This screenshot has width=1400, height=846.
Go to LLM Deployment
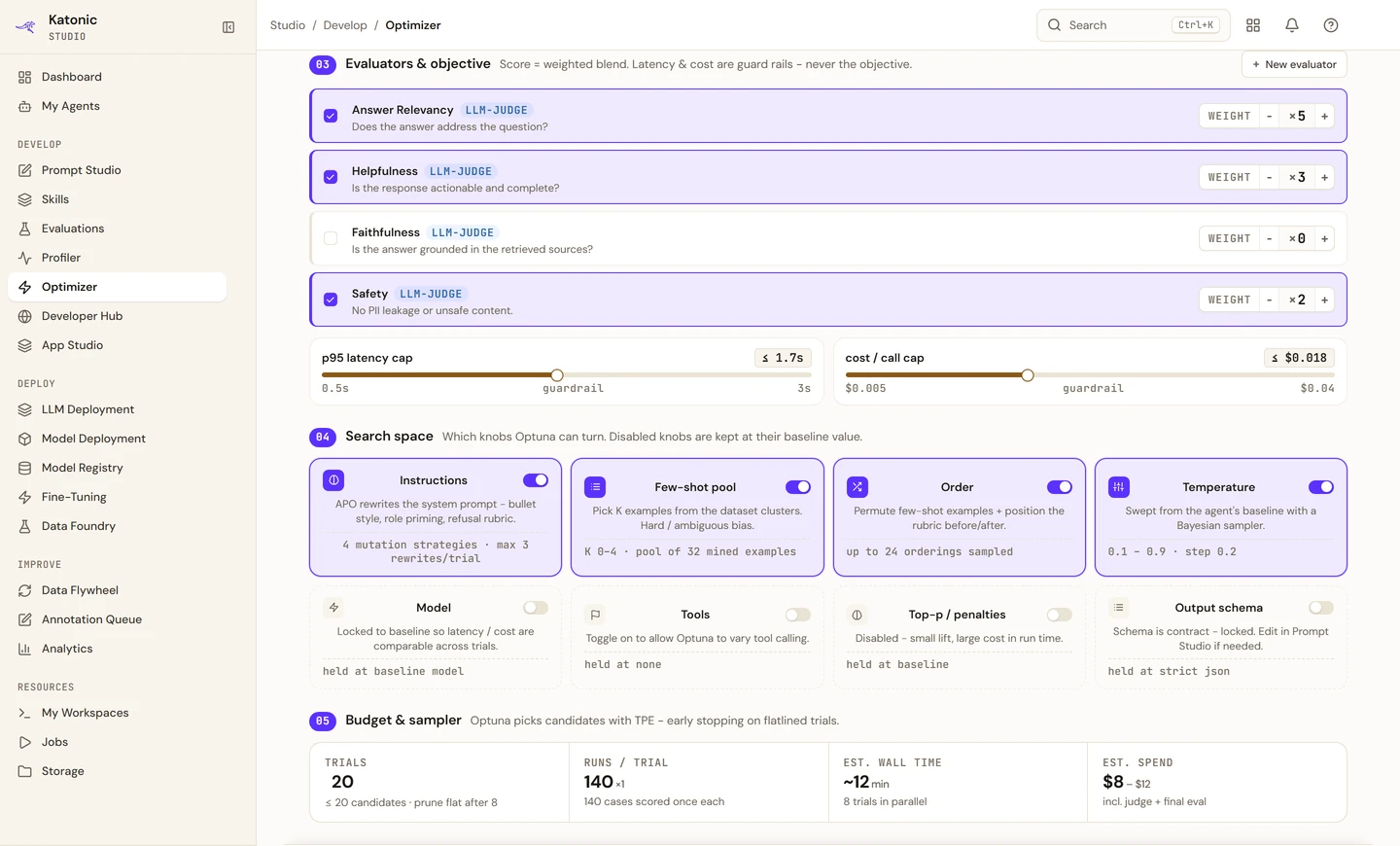pyautogui.click(x=117, y=409)
